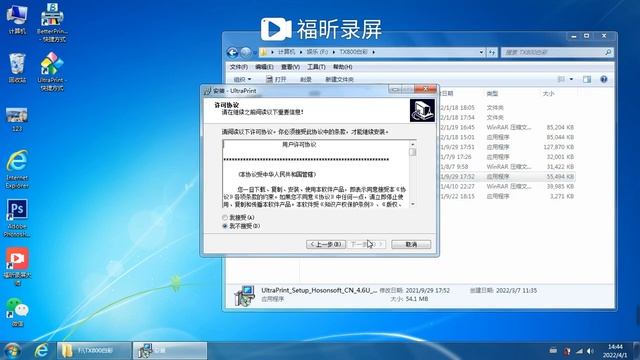This screenshot has height=360, width=640.
Task: Select the Internet Explorer desktop icon
Action: pyautogui.click(x=17, y=169)
